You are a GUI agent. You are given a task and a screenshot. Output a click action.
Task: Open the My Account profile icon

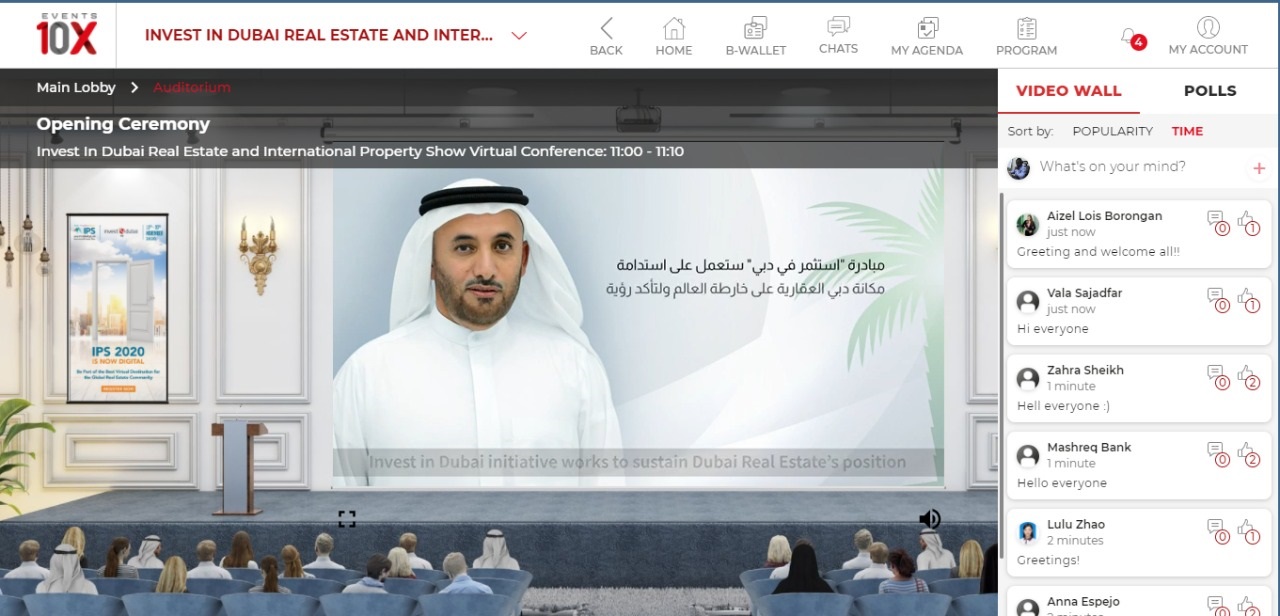click(x=1208, y=27)
